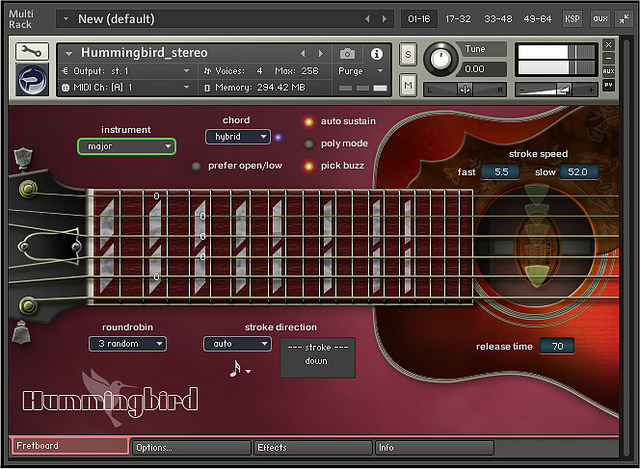
Task: Click the Output channel icon
Action: pos(64,71)
